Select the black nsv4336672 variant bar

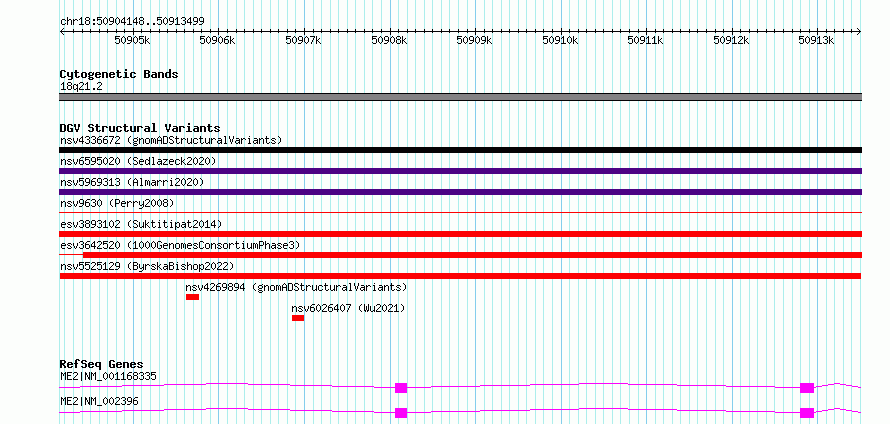pos(461,150)
